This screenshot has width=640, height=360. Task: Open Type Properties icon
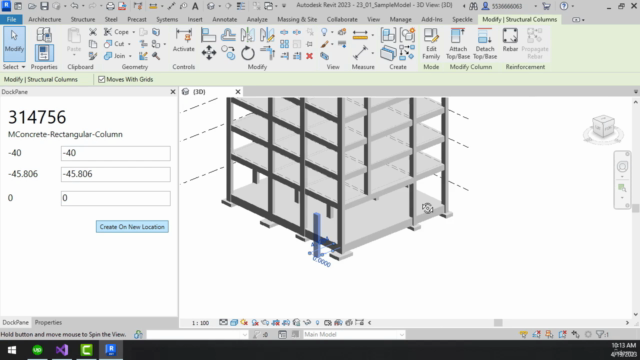point(44,36)
